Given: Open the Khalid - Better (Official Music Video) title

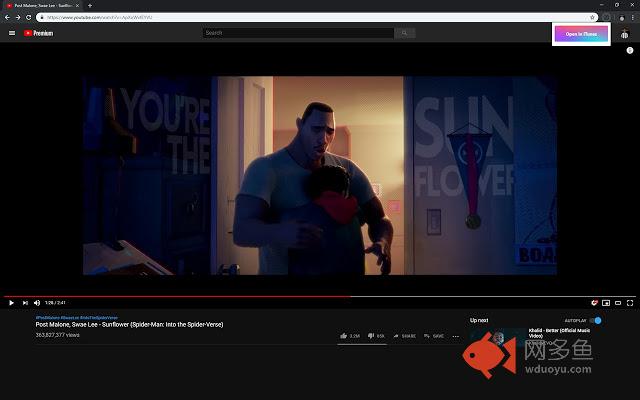Looking at the screenshot, I should tap(560, 333).
